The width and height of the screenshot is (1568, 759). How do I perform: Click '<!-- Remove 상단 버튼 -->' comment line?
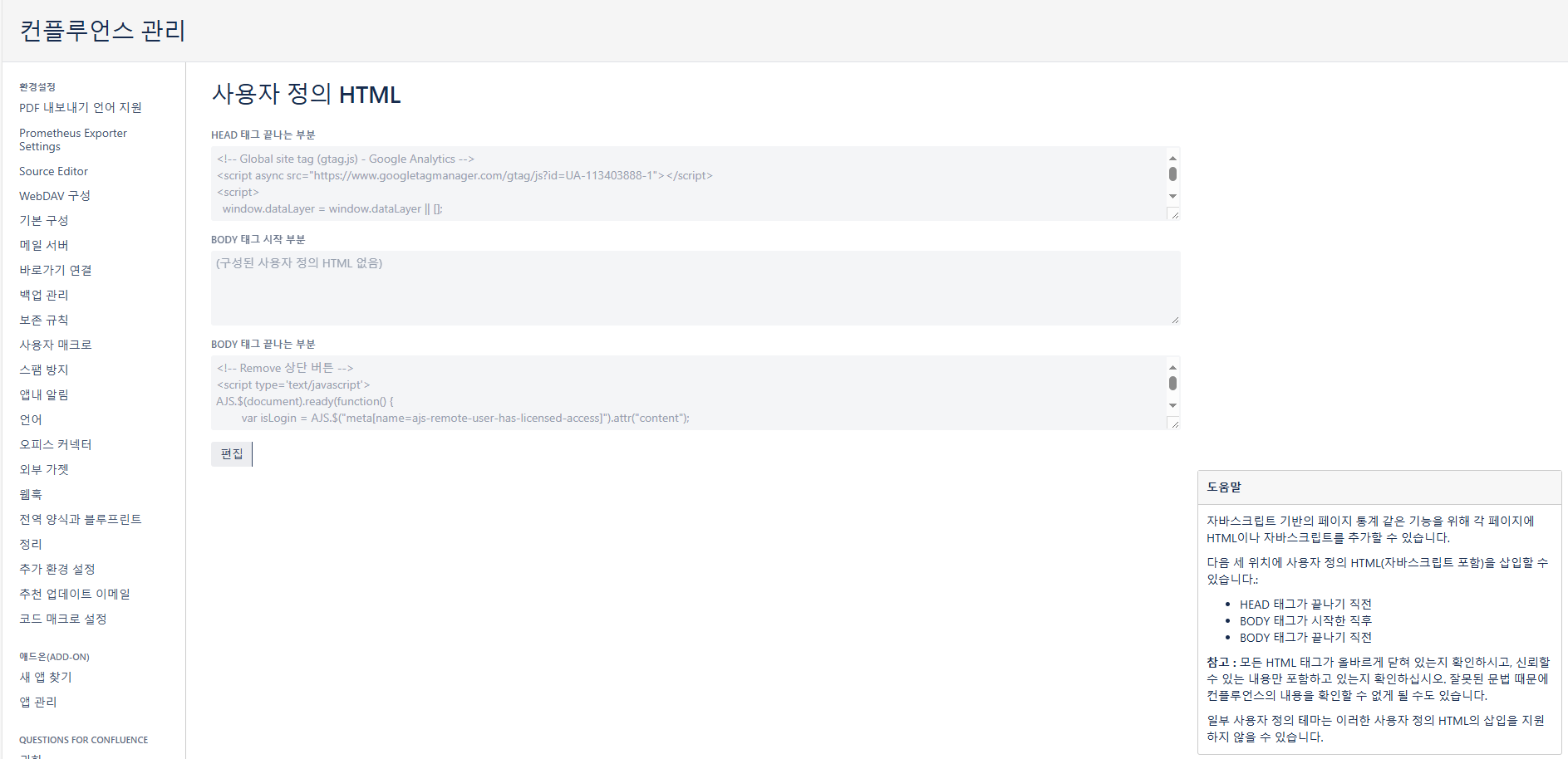(285, 368)
